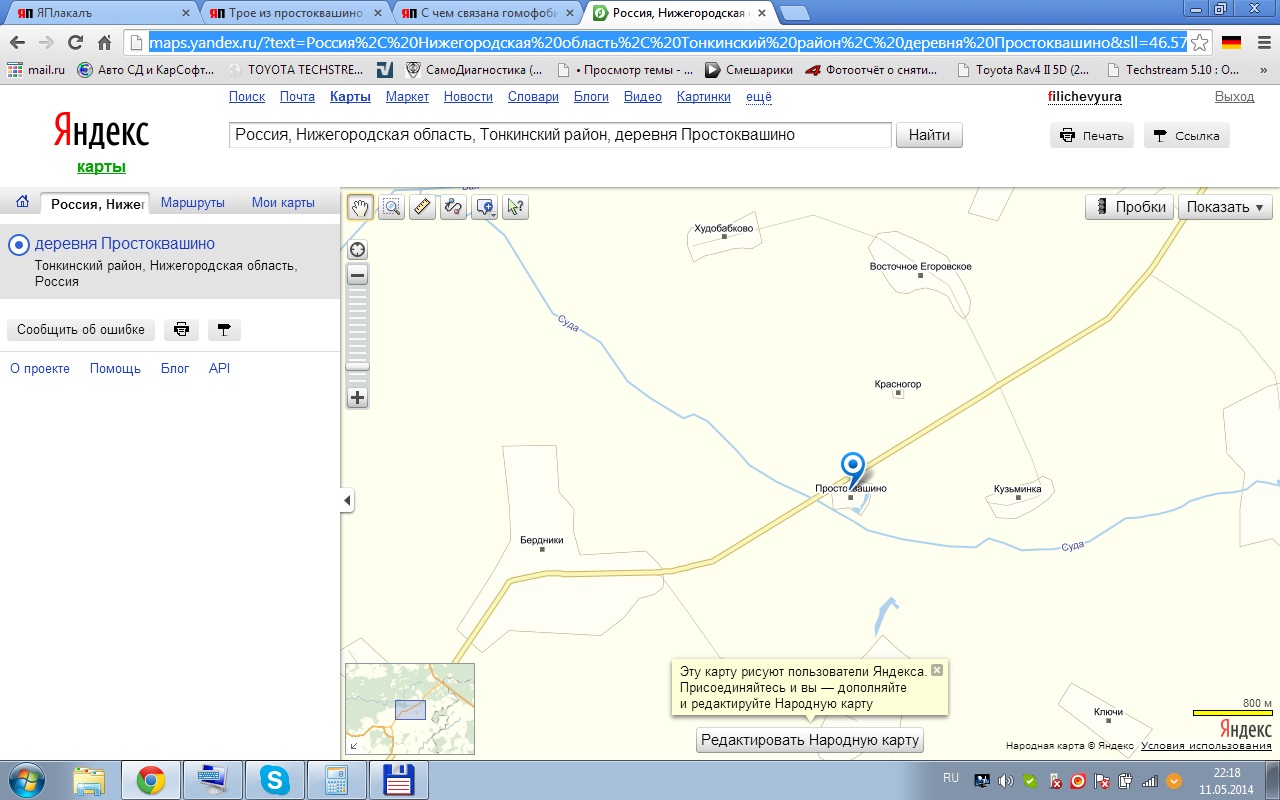Screen dimensions: 1280x800
Task: Select the ruler distance tool
Action: pyautogui.click(x=422, y=207)
